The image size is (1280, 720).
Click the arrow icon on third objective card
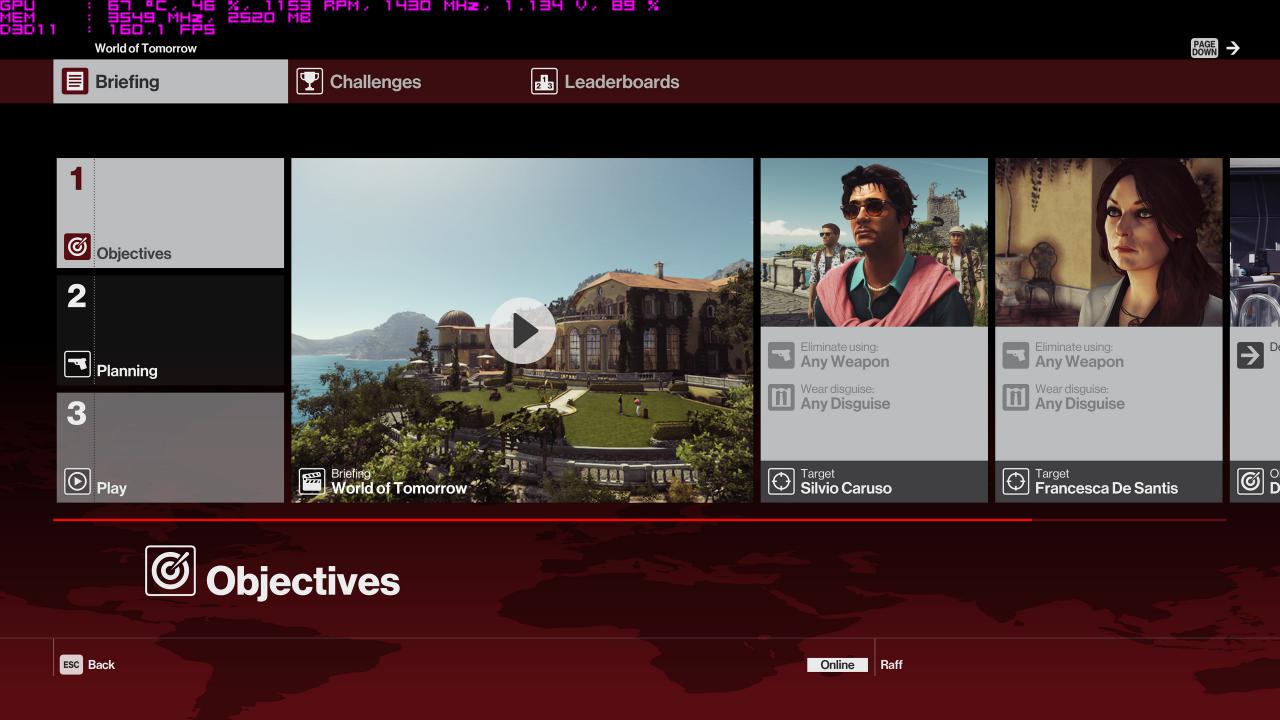(x=1250, y=355)
